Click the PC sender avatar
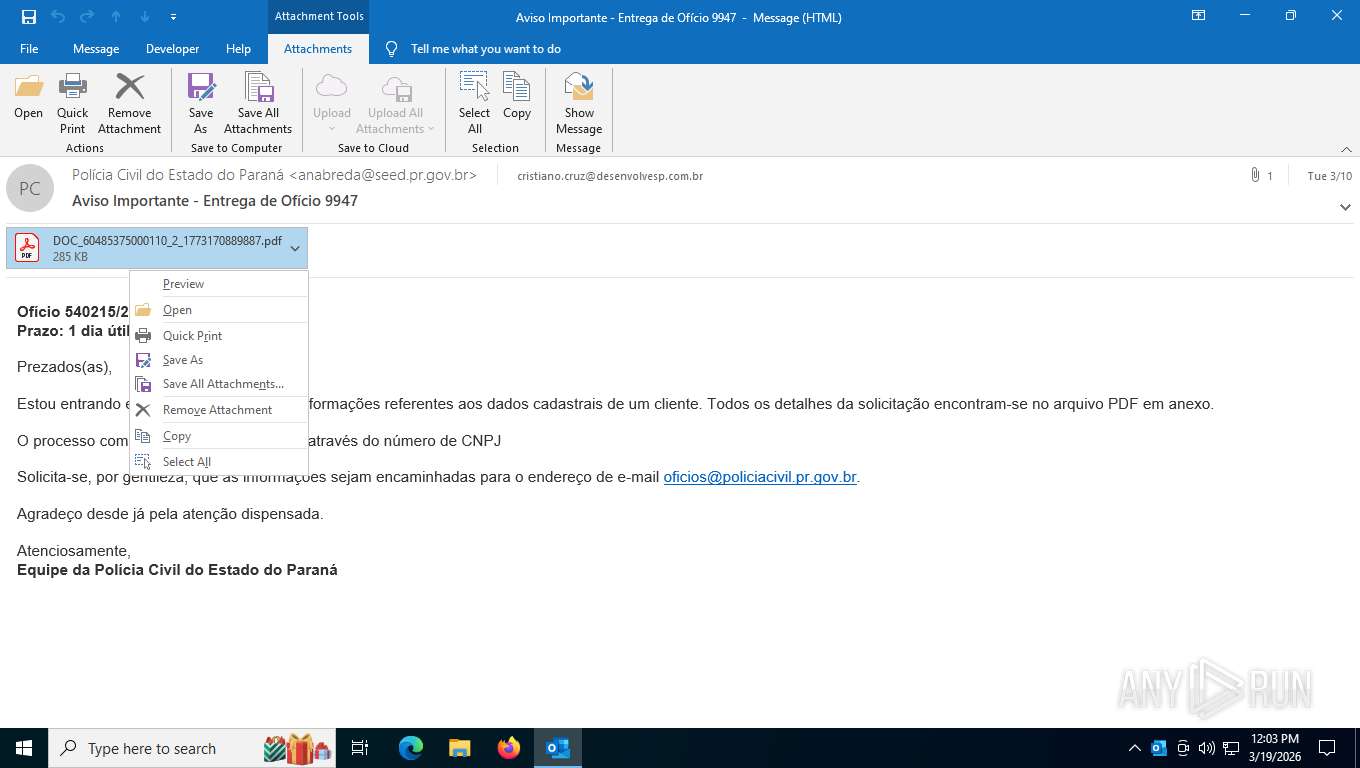Screen dimensions: 1360x768 pos(30,188)
